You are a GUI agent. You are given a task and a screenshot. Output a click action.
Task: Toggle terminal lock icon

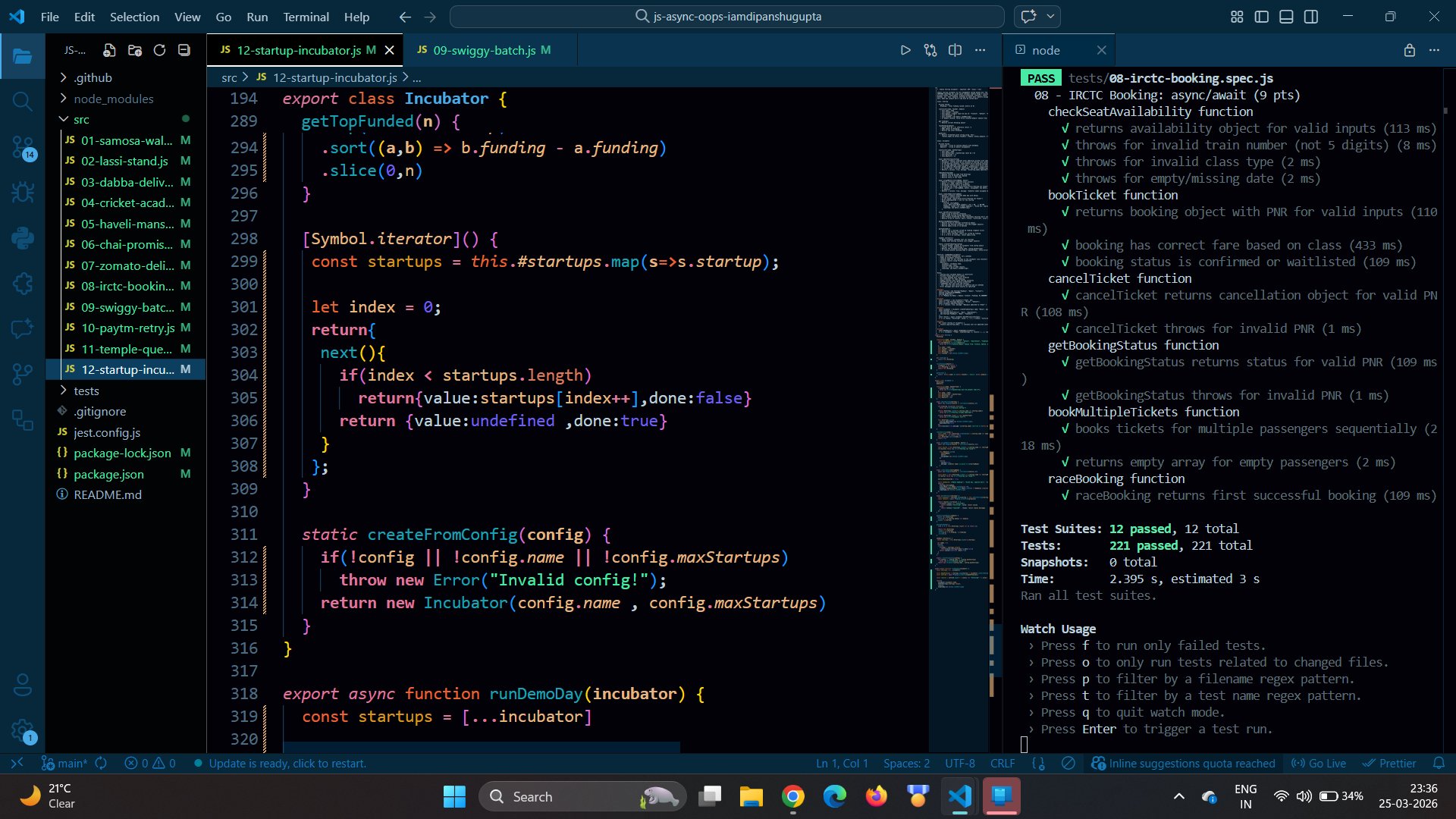click(x=1409, y=50)
